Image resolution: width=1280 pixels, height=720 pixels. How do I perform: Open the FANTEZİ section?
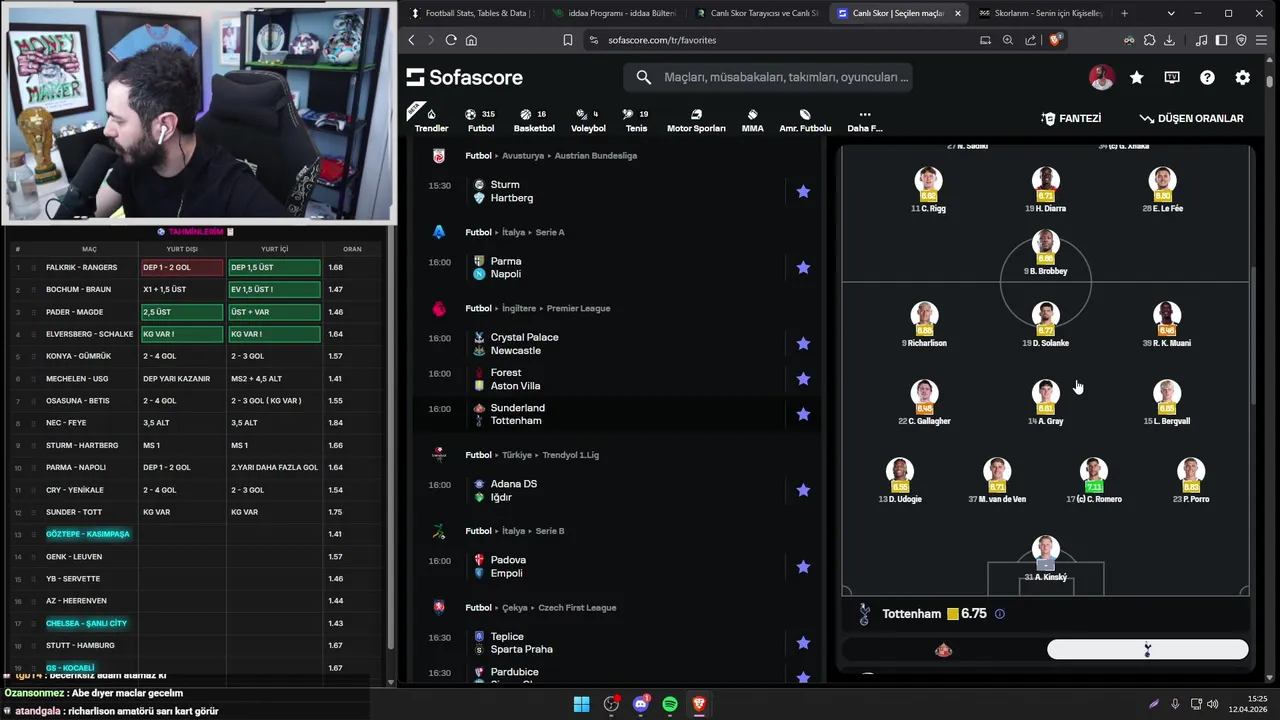[1071, 118]
